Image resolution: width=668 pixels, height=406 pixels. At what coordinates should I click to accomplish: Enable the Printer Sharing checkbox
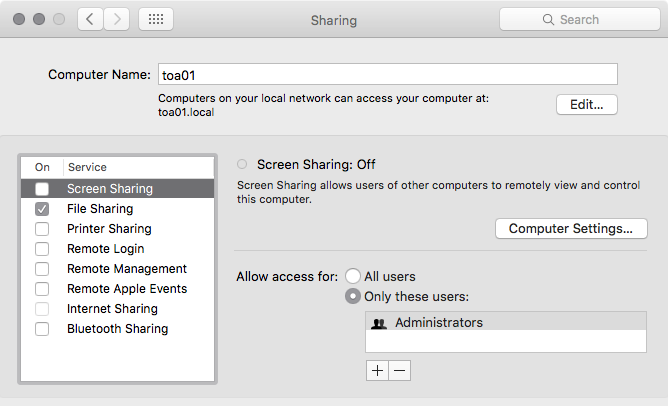tap(42, 229)
